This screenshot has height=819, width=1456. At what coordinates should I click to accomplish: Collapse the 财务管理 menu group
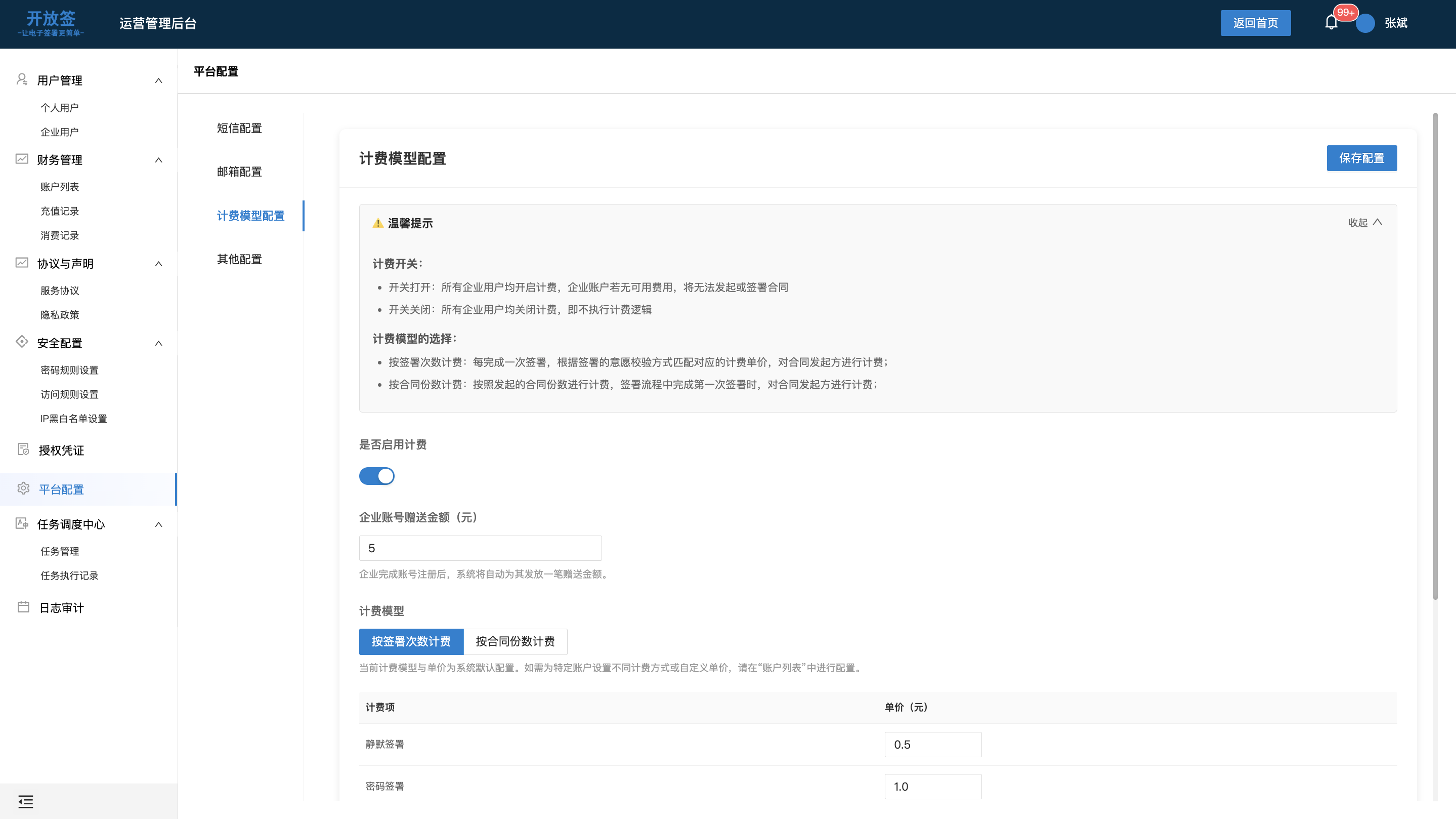158,160
